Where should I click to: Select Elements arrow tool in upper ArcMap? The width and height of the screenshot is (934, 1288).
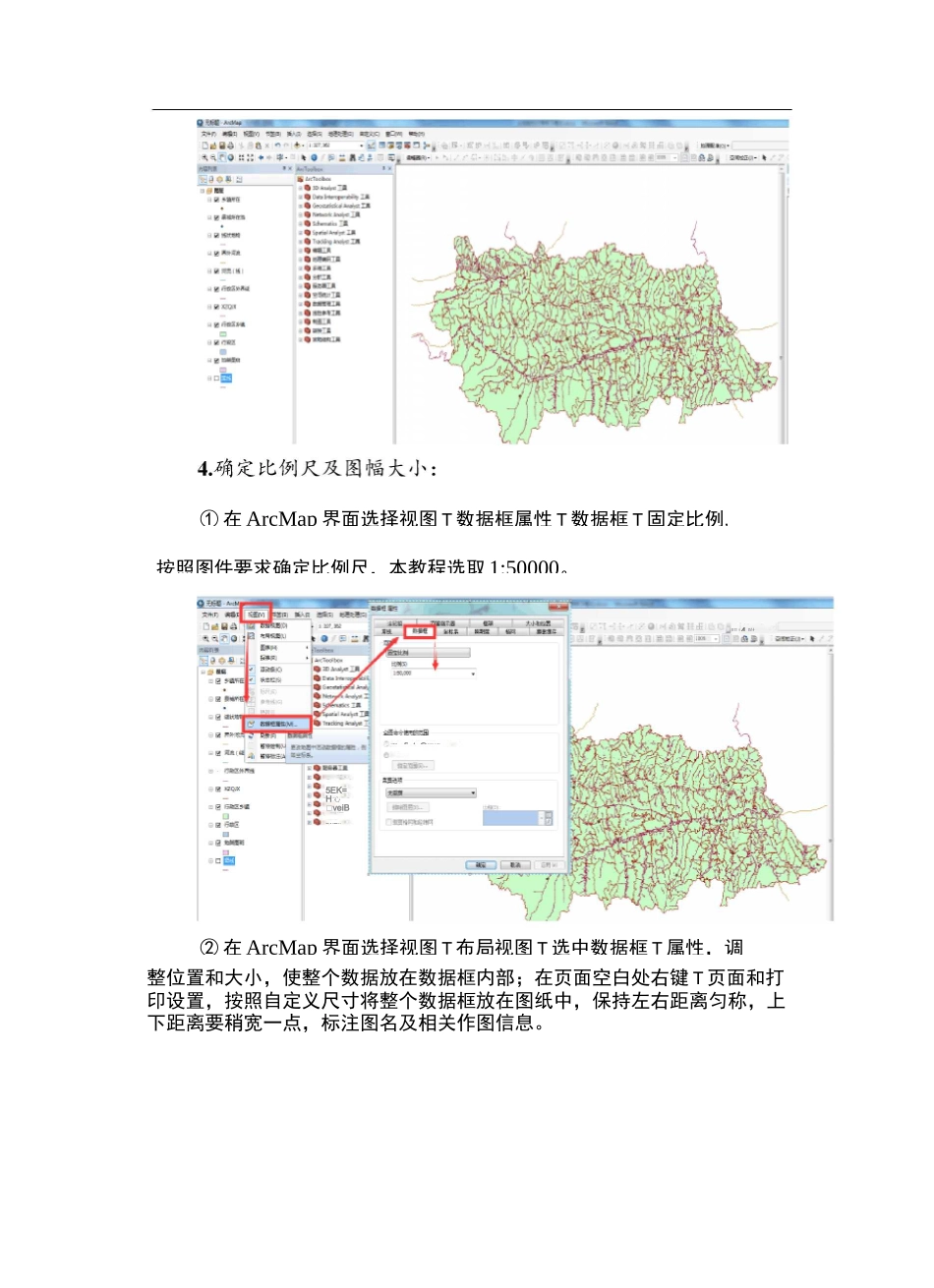tap(304, 157)
